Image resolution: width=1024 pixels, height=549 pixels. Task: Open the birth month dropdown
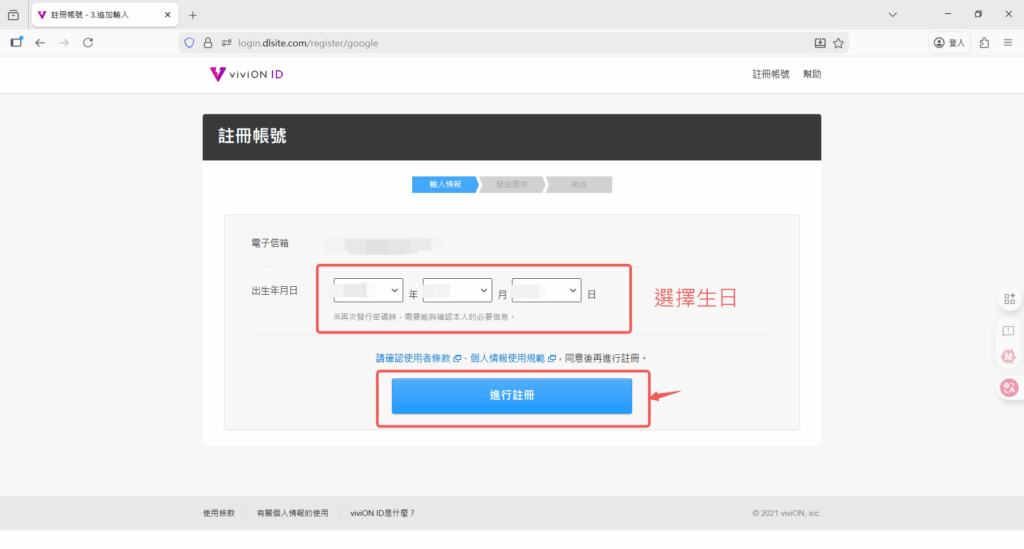tap(457, 290)
